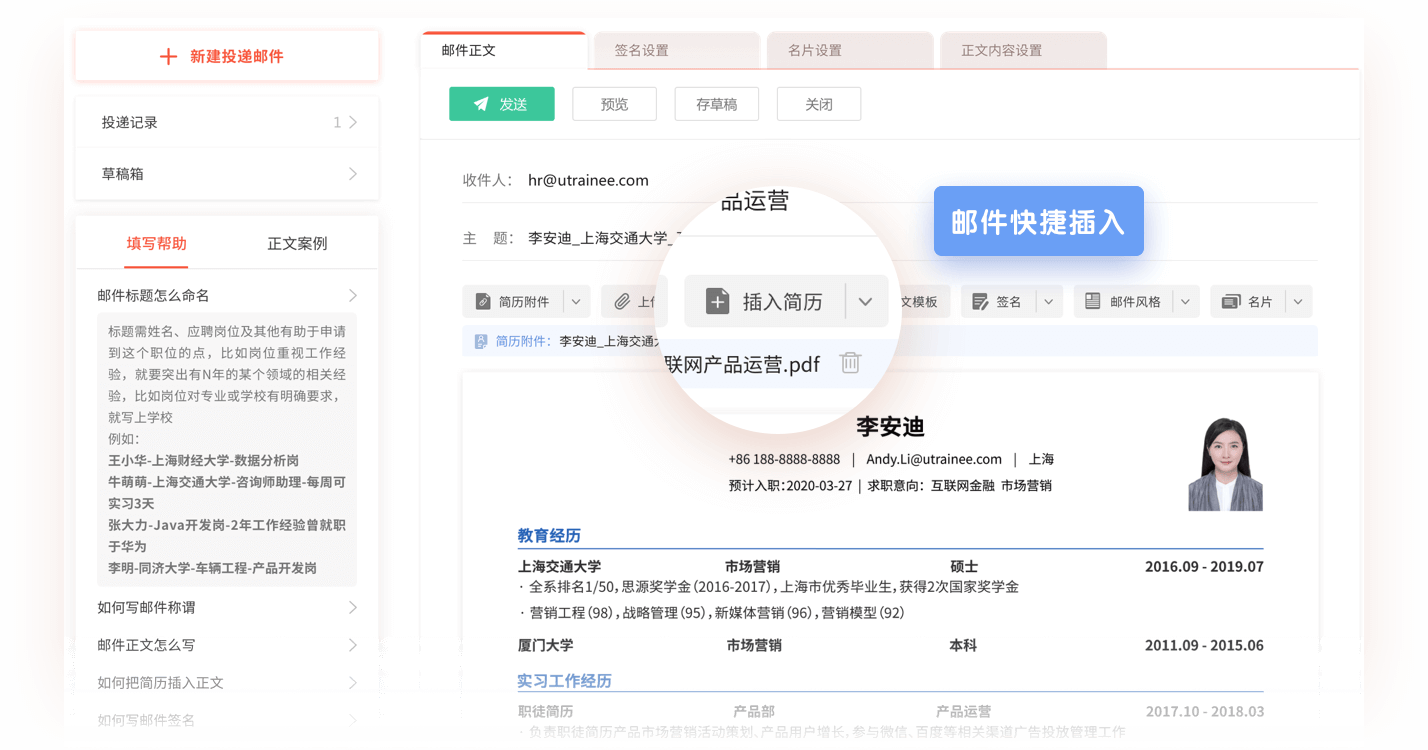Open the 插入简历 dropdown chevron
Screen dimensions: 1428x750
864,301
